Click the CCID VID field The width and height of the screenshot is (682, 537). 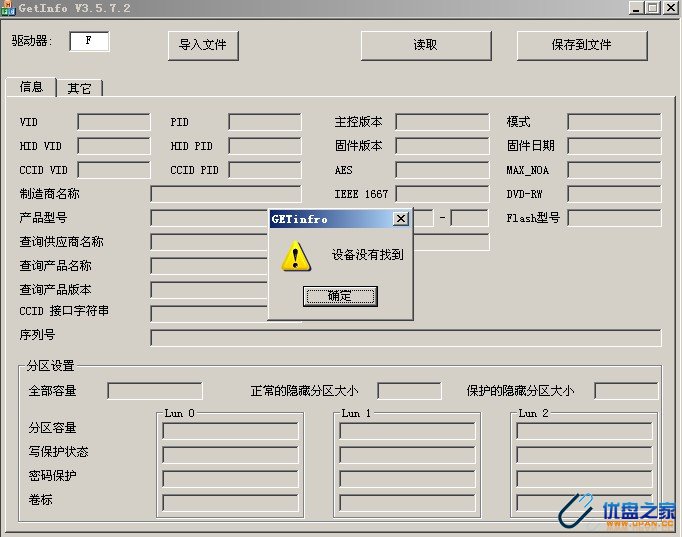114,170
